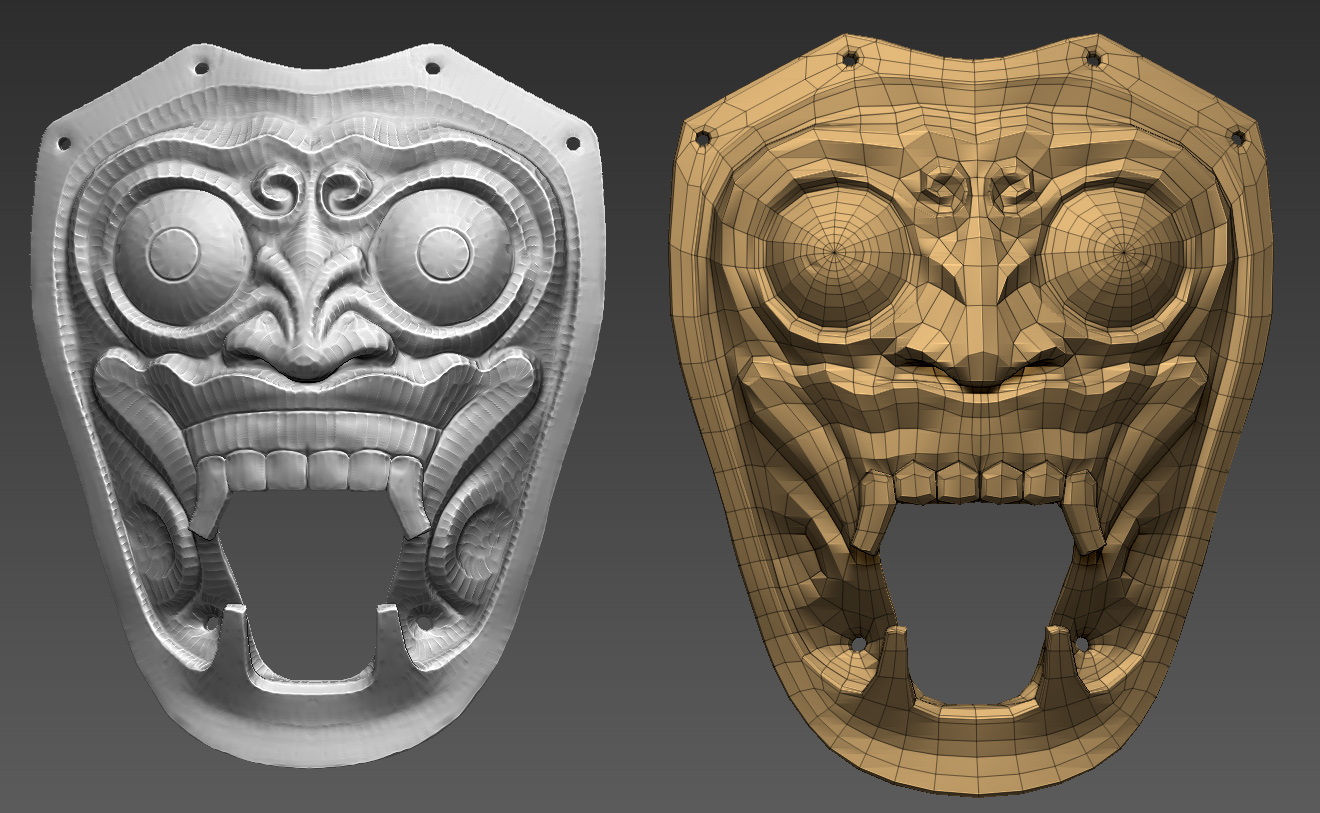Viewport: 1320px width, 813px height.
Task: Select the lower-right bolt hole on wireframe mask
Action: point(1082,644)
